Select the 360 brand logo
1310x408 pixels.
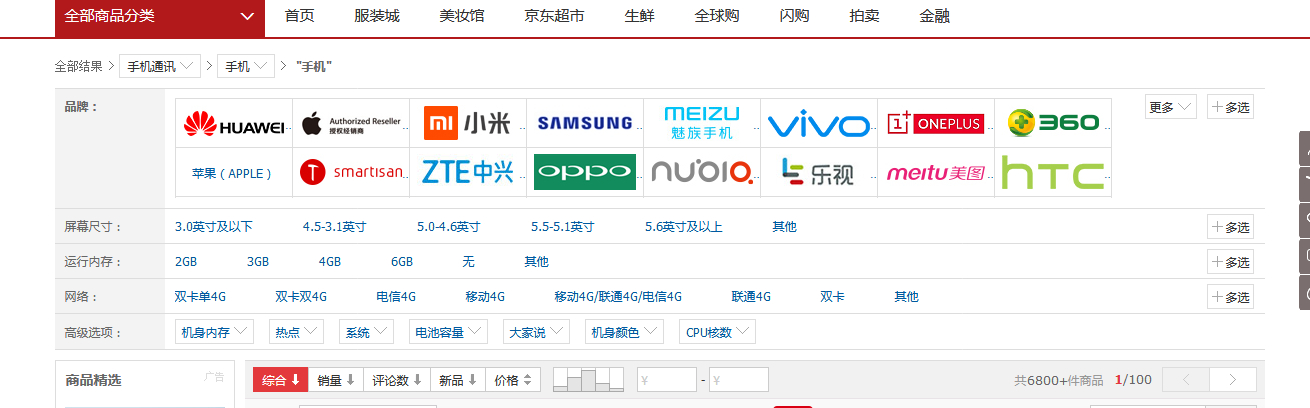(x=1053, y=123)
